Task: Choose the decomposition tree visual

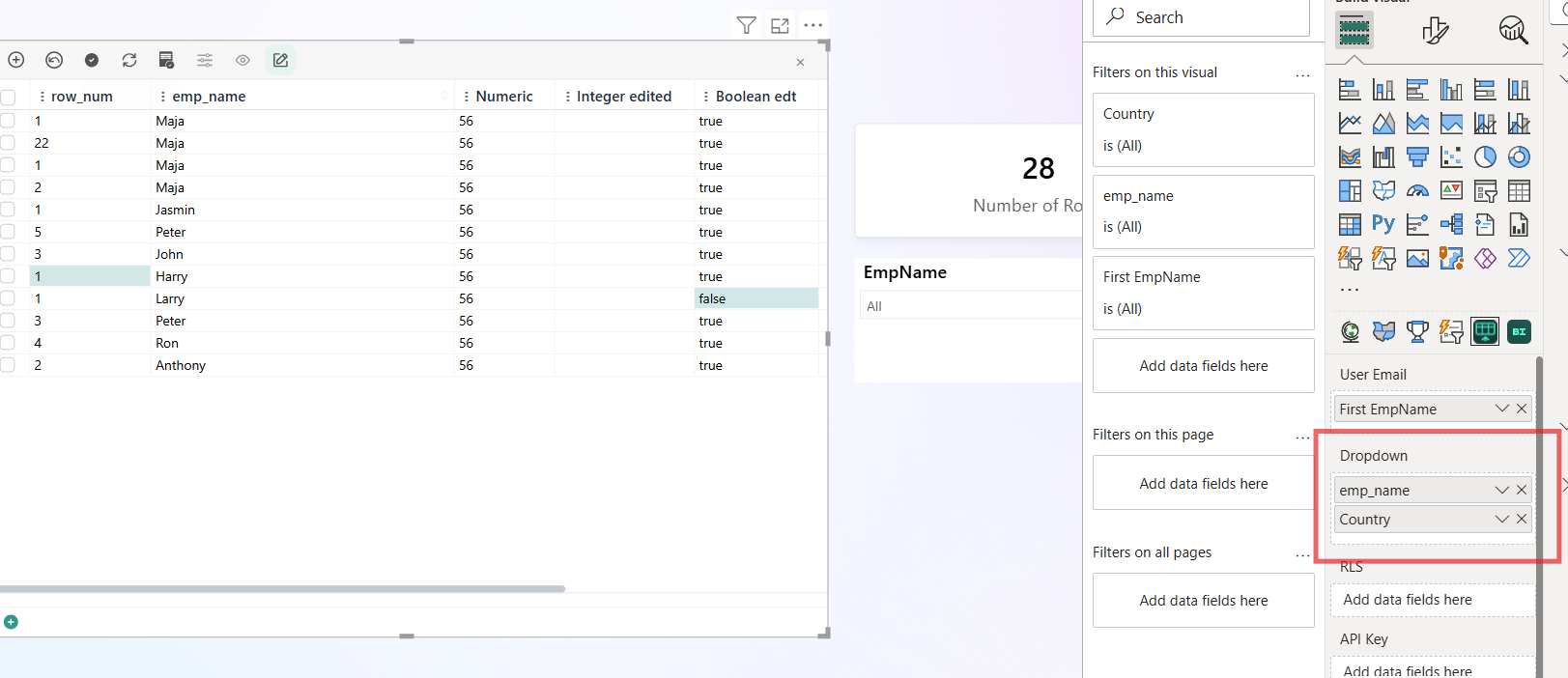Action: point(1451,225)
